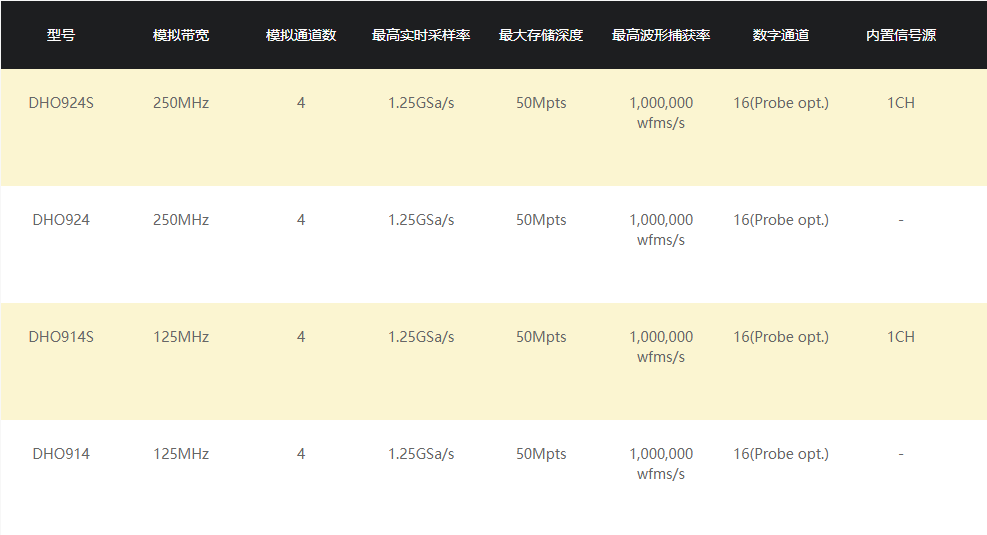Click 1.25GSa/s in the DHO924 row
This screenshot has width=987, height=535.
[x=421, y=220]
